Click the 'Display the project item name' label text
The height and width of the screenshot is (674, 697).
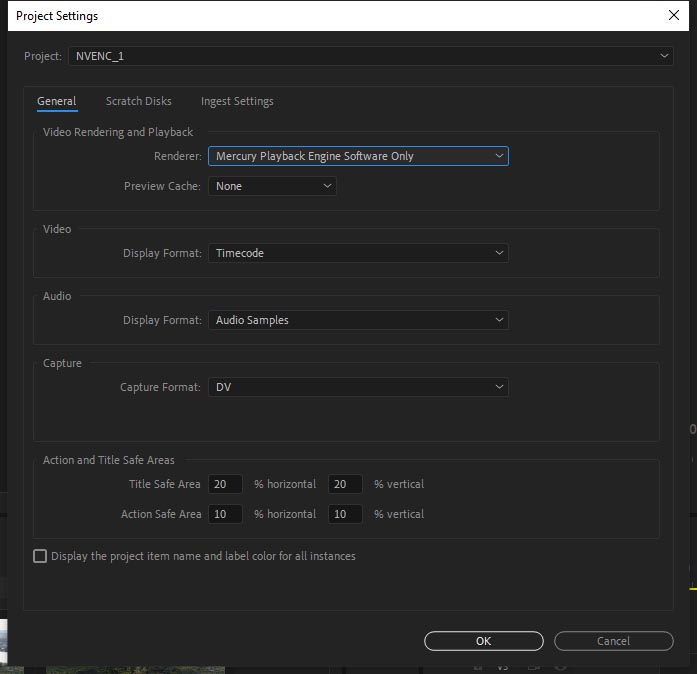coord(203,556)
